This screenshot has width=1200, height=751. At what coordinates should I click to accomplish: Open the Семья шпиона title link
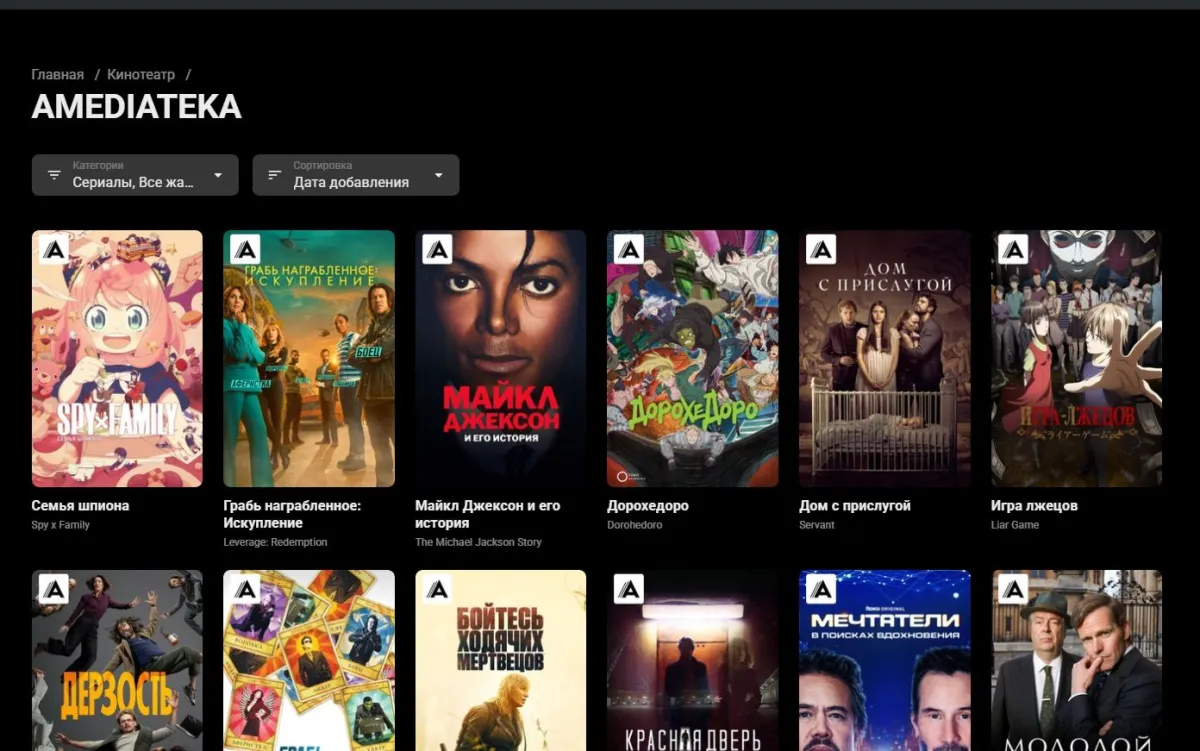point(80,506)
